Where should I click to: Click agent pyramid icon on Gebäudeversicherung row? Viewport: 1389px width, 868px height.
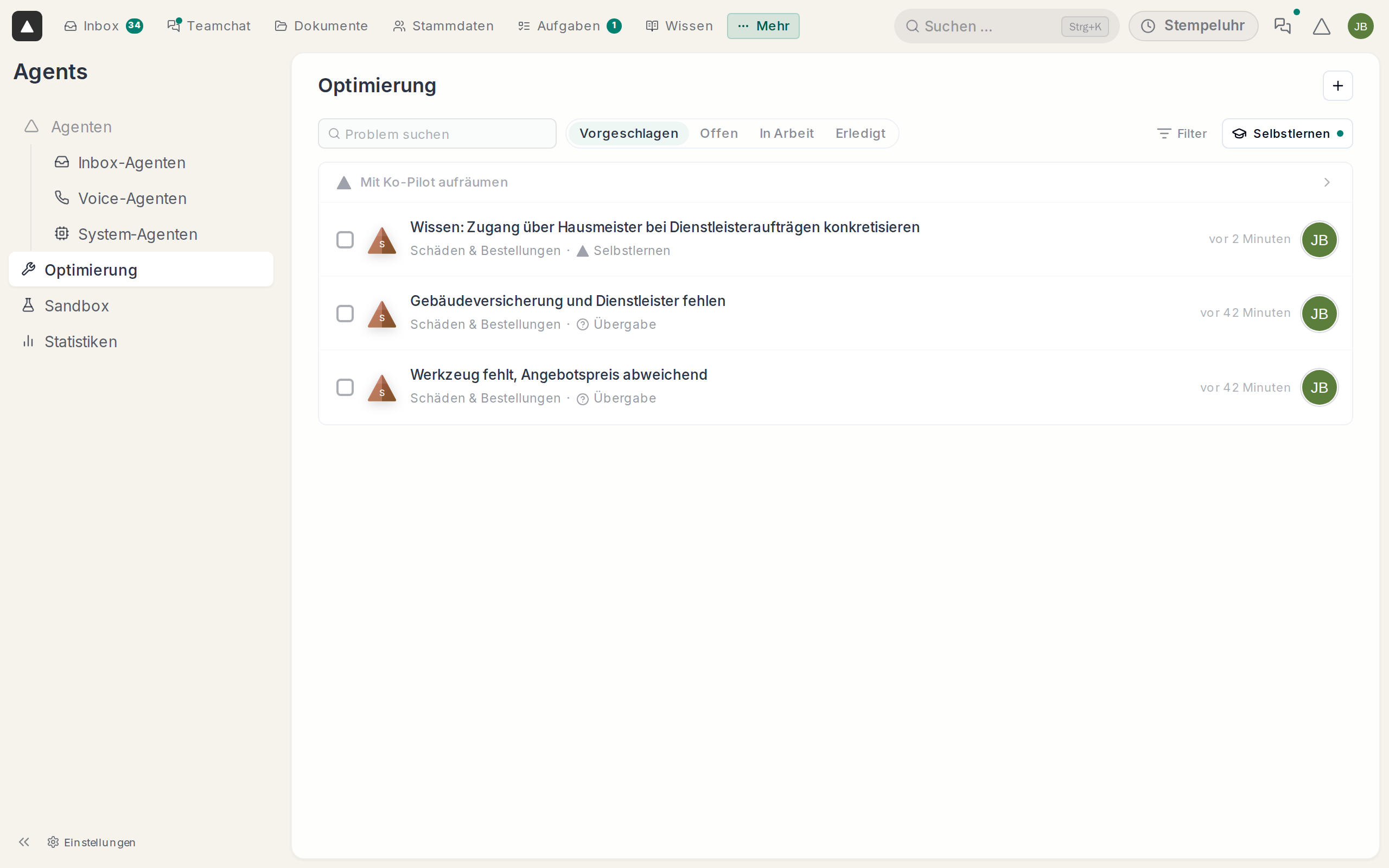[381, 314]
